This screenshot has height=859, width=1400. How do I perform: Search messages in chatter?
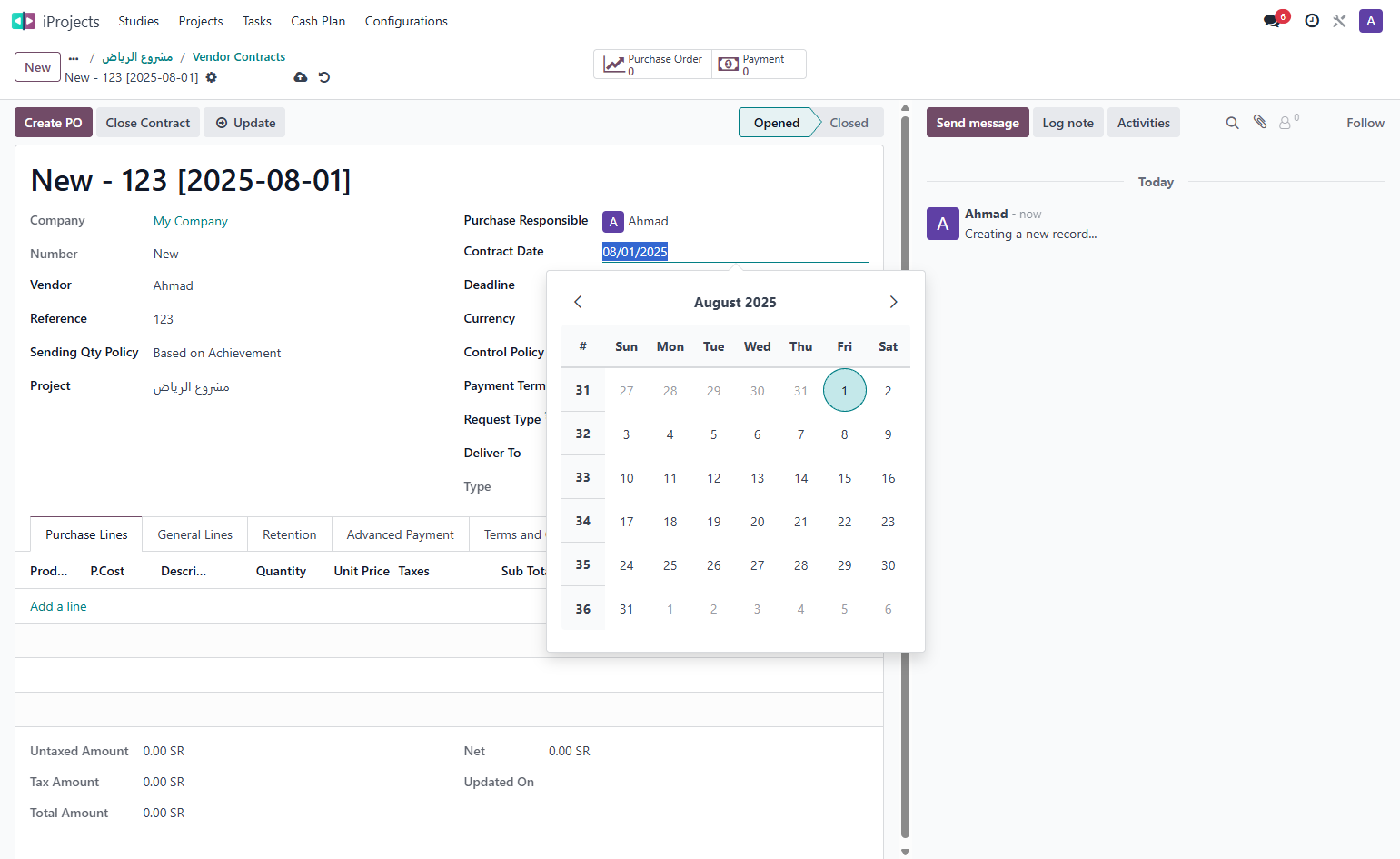pos(1233,123)
